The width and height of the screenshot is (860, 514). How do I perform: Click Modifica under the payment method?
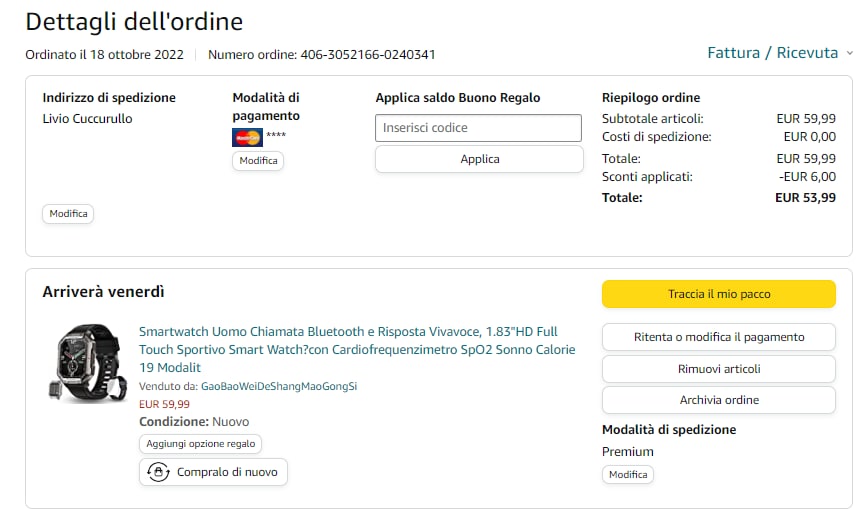point(258,160)
